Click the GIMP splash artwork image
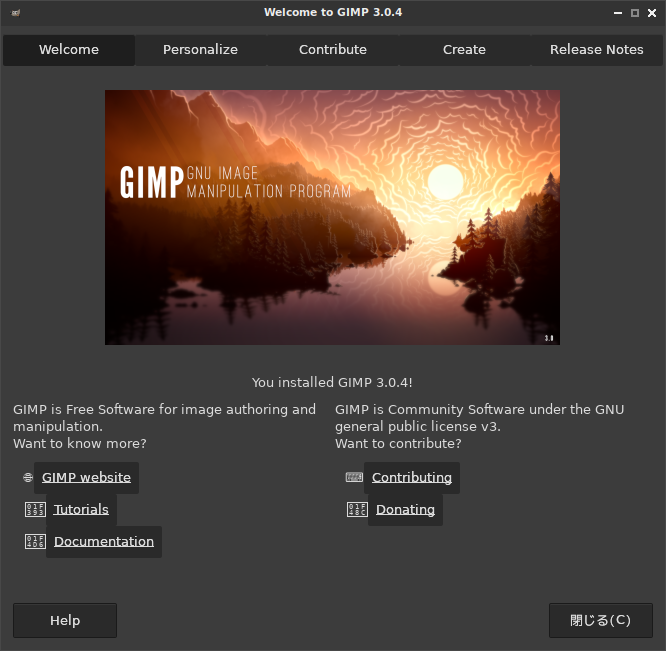The height and width of the screenshot is (651, 666). click(332, 217)
